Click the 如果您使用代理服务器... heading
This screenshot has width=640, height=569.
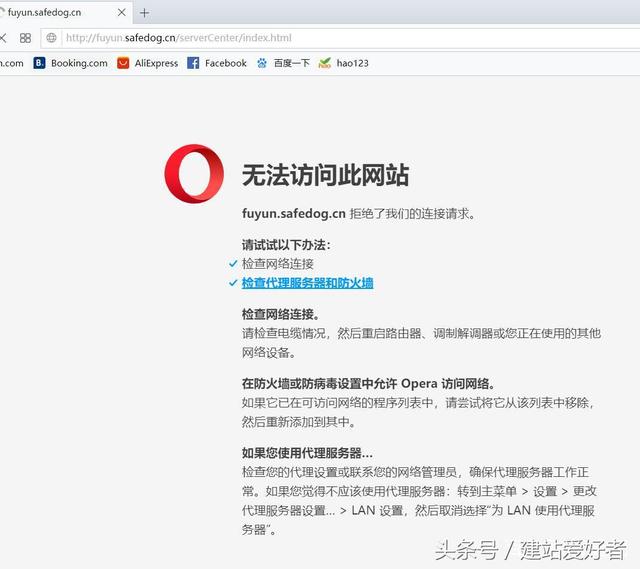click(307, 453)
